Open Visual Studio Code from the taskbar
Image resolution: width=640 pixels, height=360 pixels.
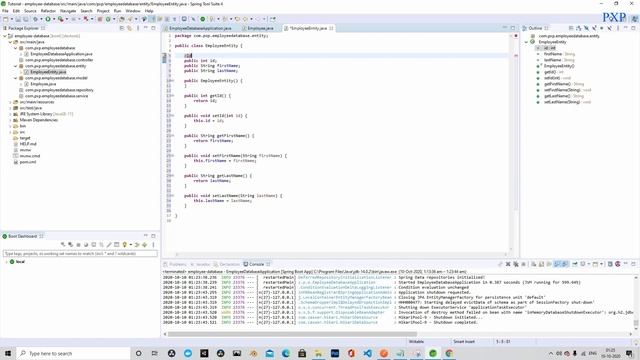pyautogui.click(x=367, y=353)
